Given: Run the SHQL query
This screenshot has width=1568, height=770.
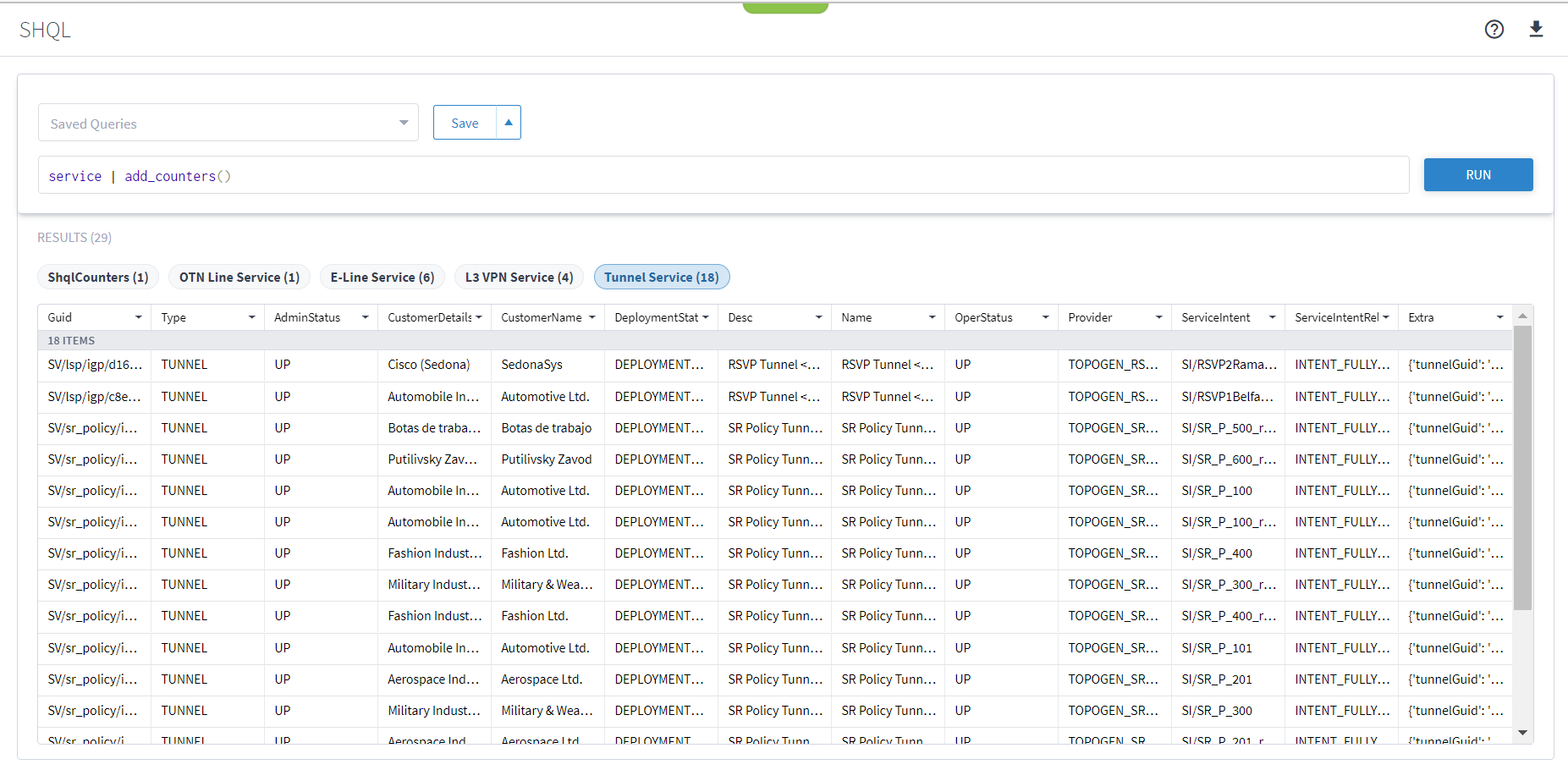Looking at the screenshot, I should (1478, 175).
